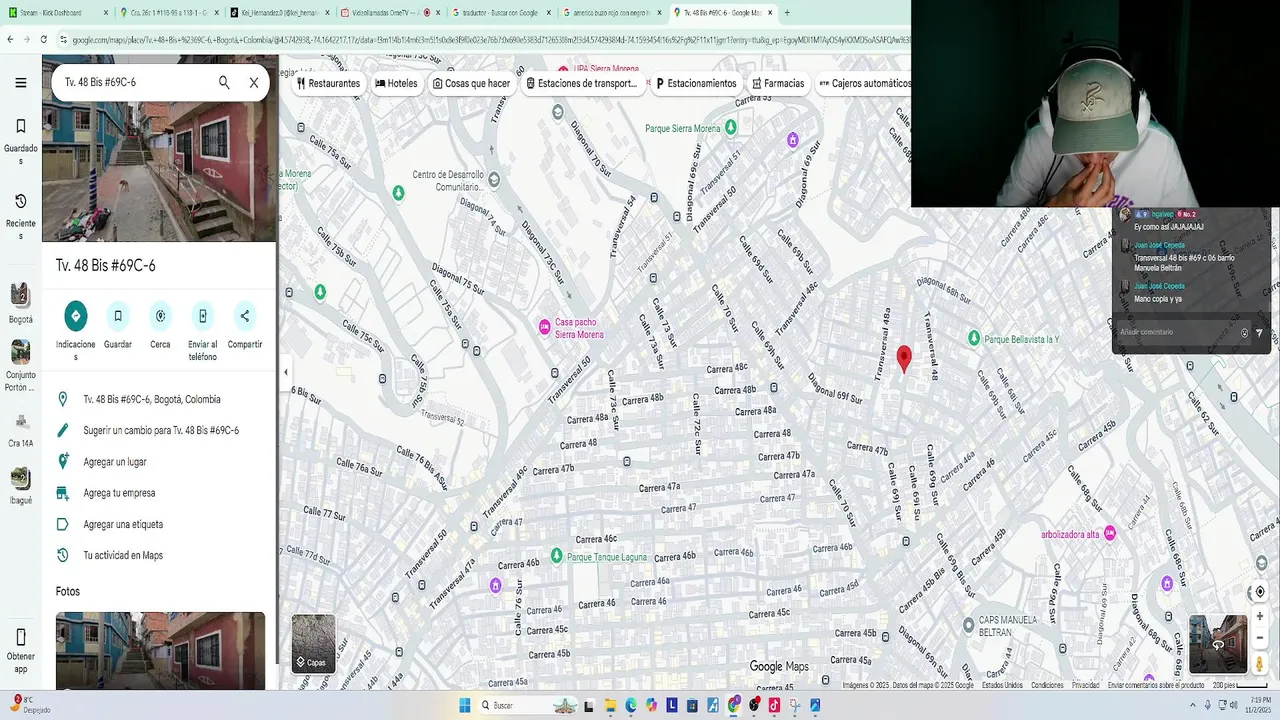Zoom in with the plus button
Viewport: 1280px width, 720px height.
click(1260, 616)
